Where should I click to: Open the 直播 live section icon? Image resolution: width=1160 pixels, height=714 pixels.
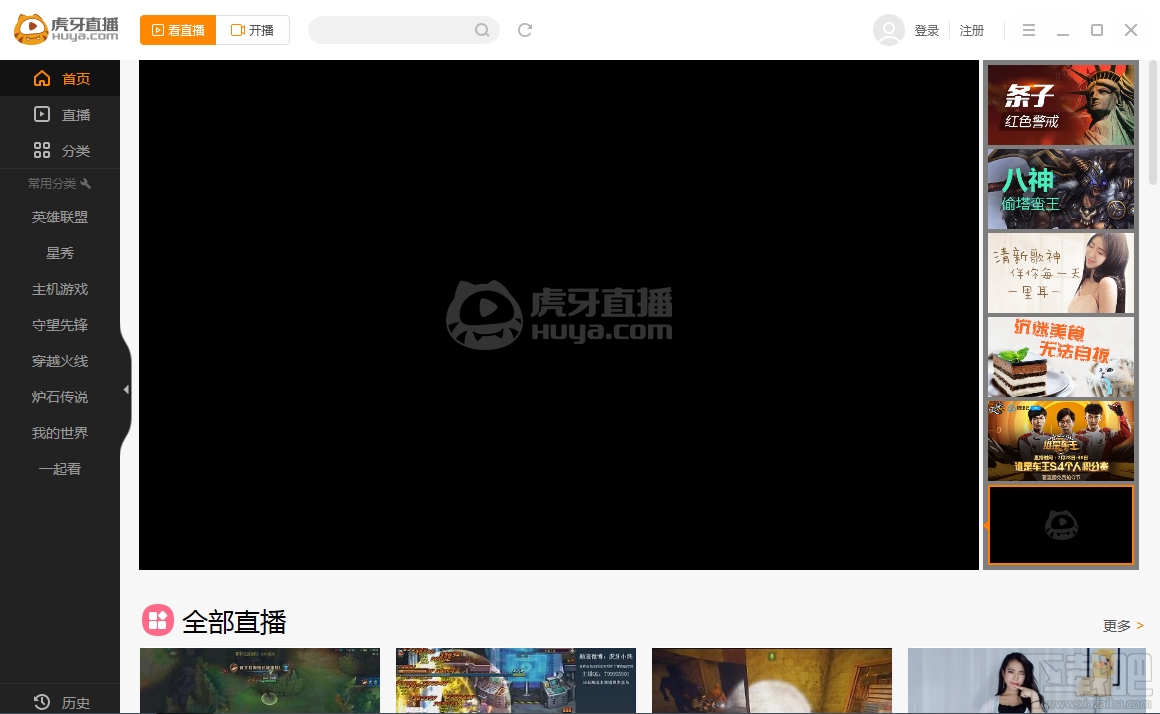pos(41,114)
